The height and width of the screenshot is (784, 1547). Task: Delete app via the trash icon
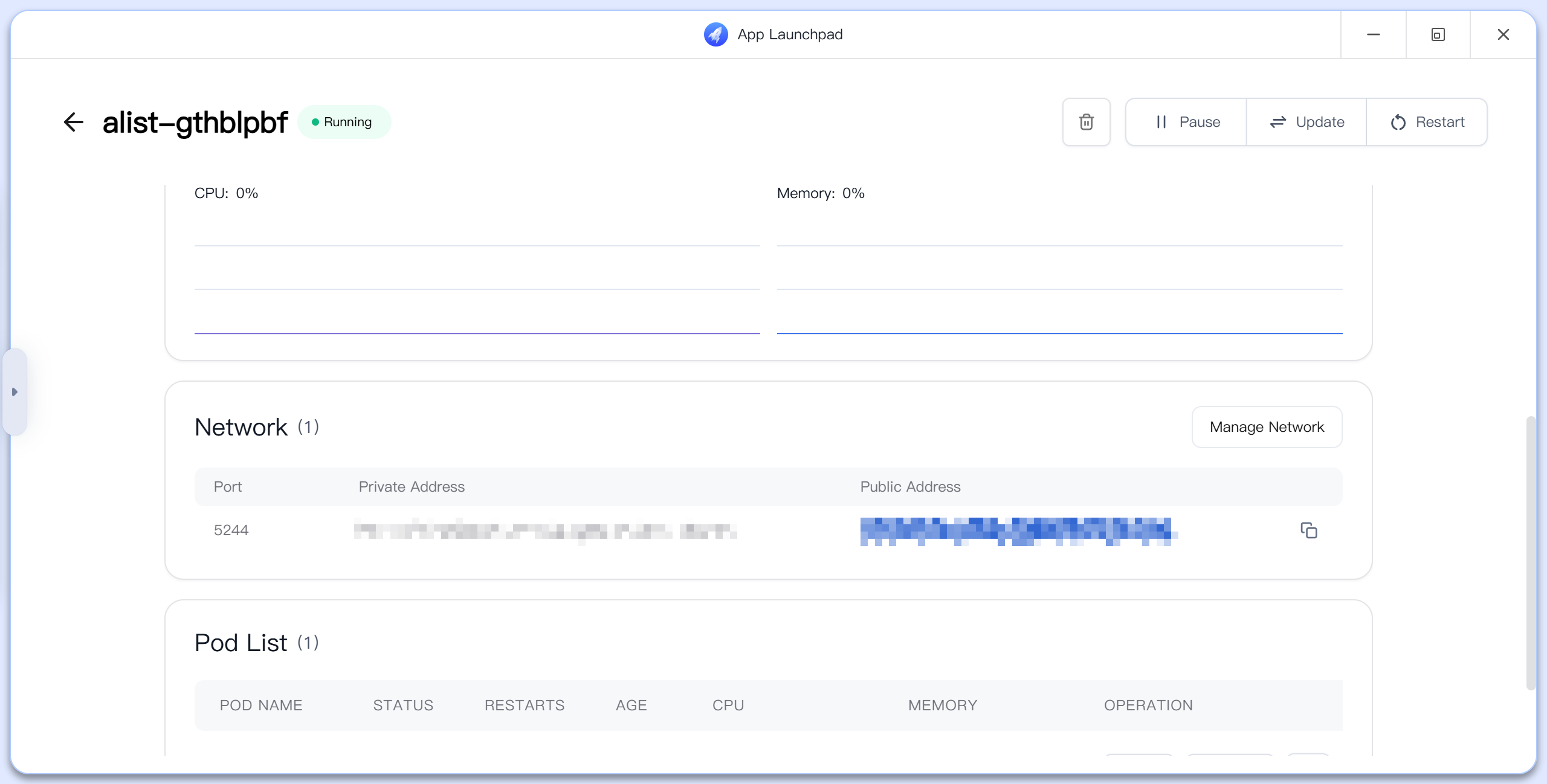(1086, 122)
